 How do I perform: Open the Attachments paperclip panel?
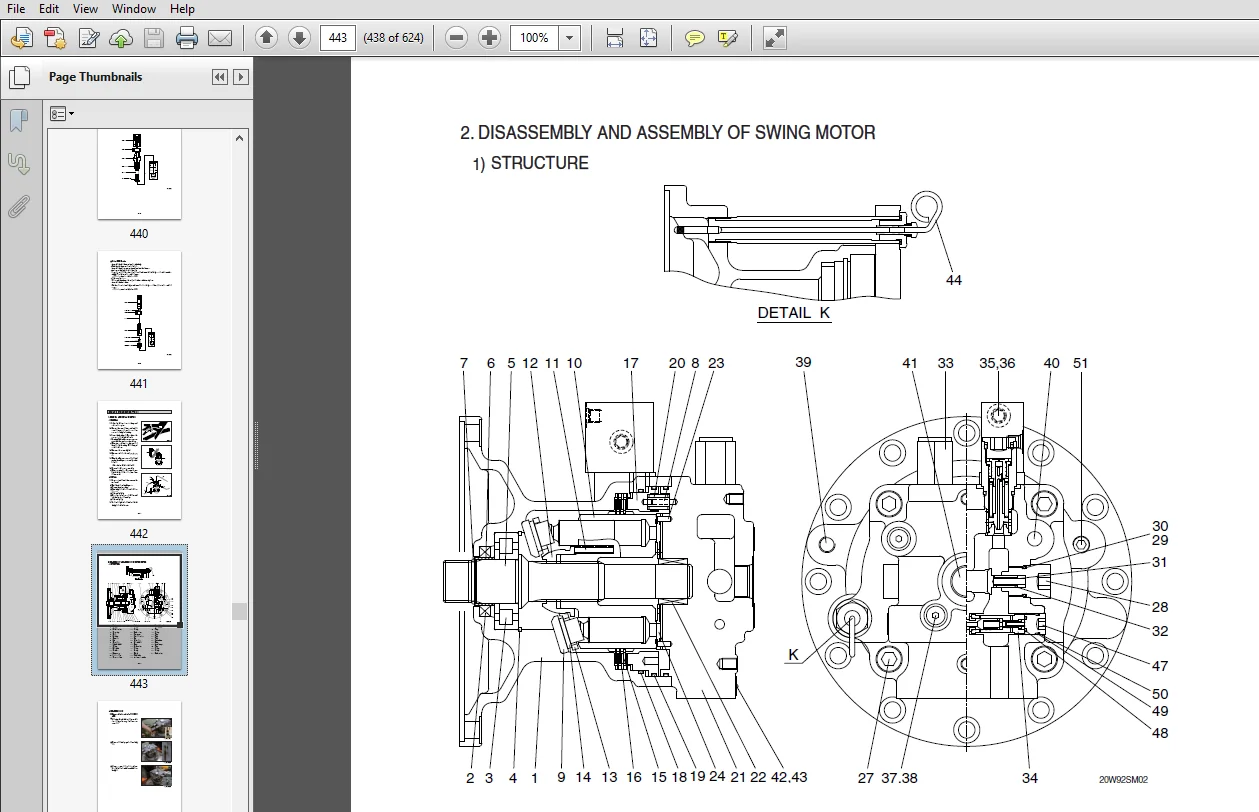[x=18, y=207]
